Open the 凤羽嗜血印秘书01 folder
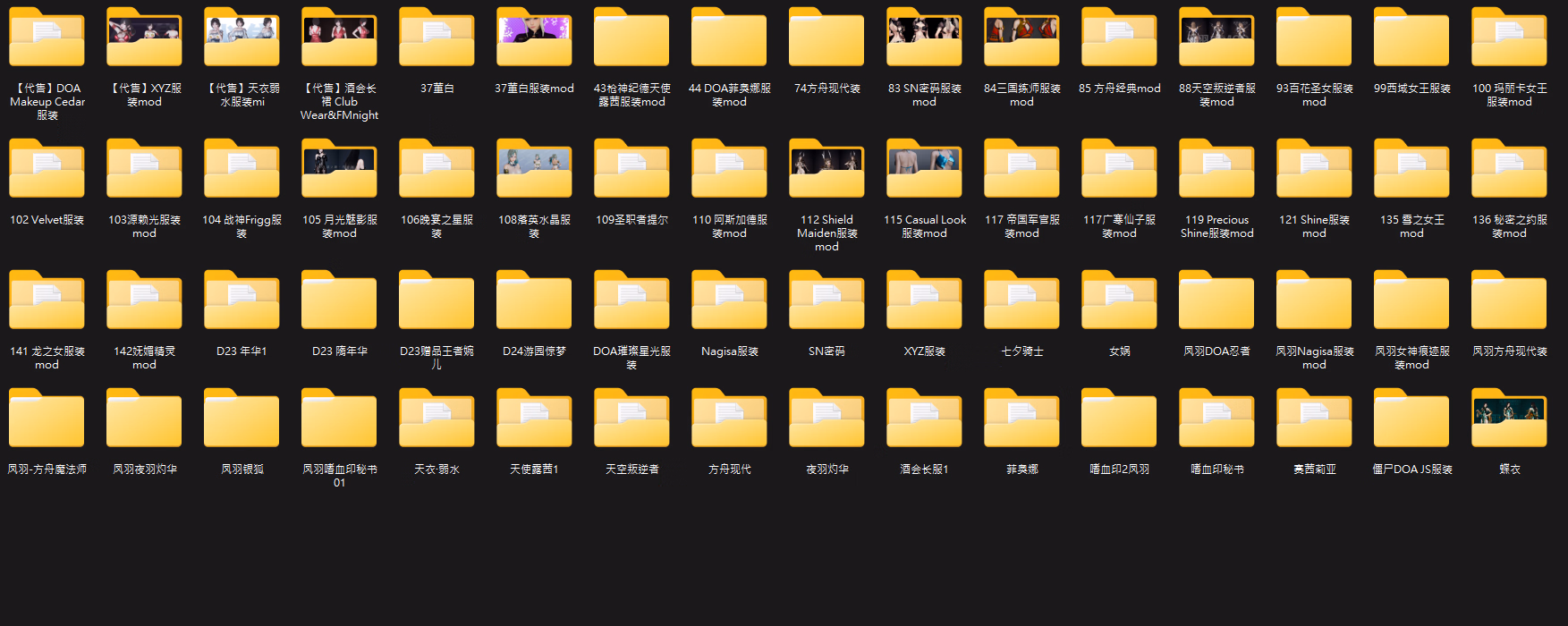The width and height of the screenshot is (1568, 626). pyautogui.click(x=339, y=418)
